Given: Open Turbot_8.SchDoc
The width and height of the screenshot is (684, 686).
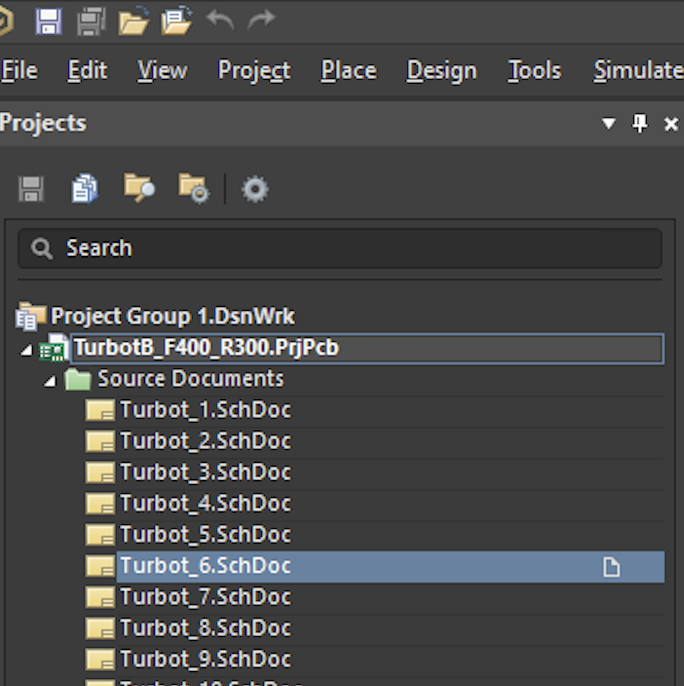Looking at the screenshot, I should tap(206, 628).
